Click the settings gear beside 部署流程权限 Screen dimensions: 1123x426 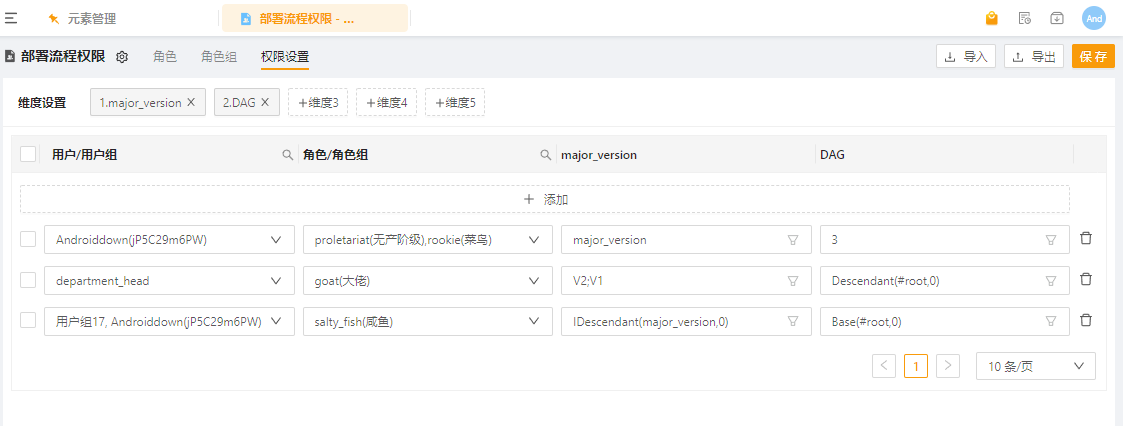(122, 57)
